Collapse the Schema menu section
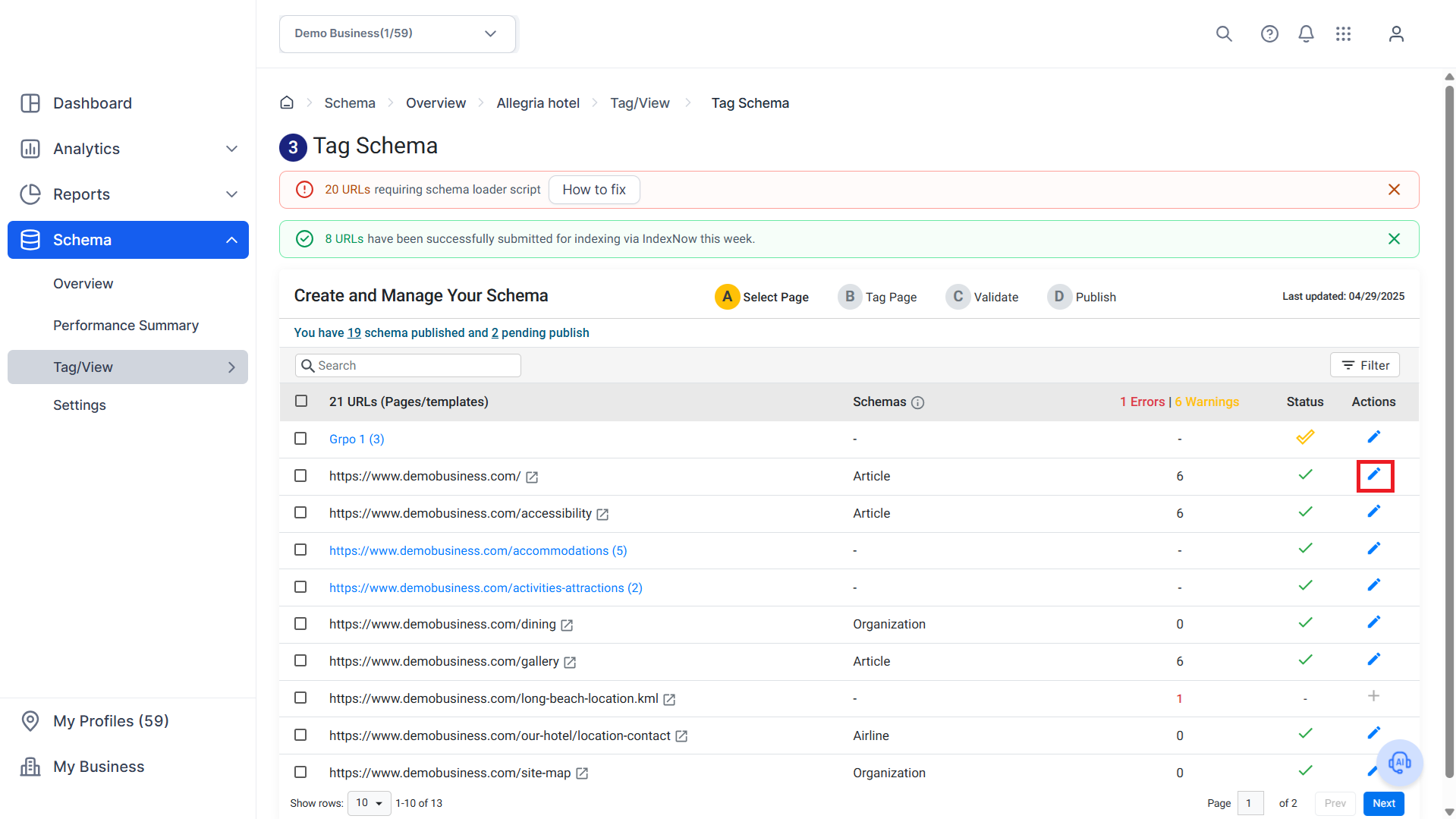 click(232, 240)
